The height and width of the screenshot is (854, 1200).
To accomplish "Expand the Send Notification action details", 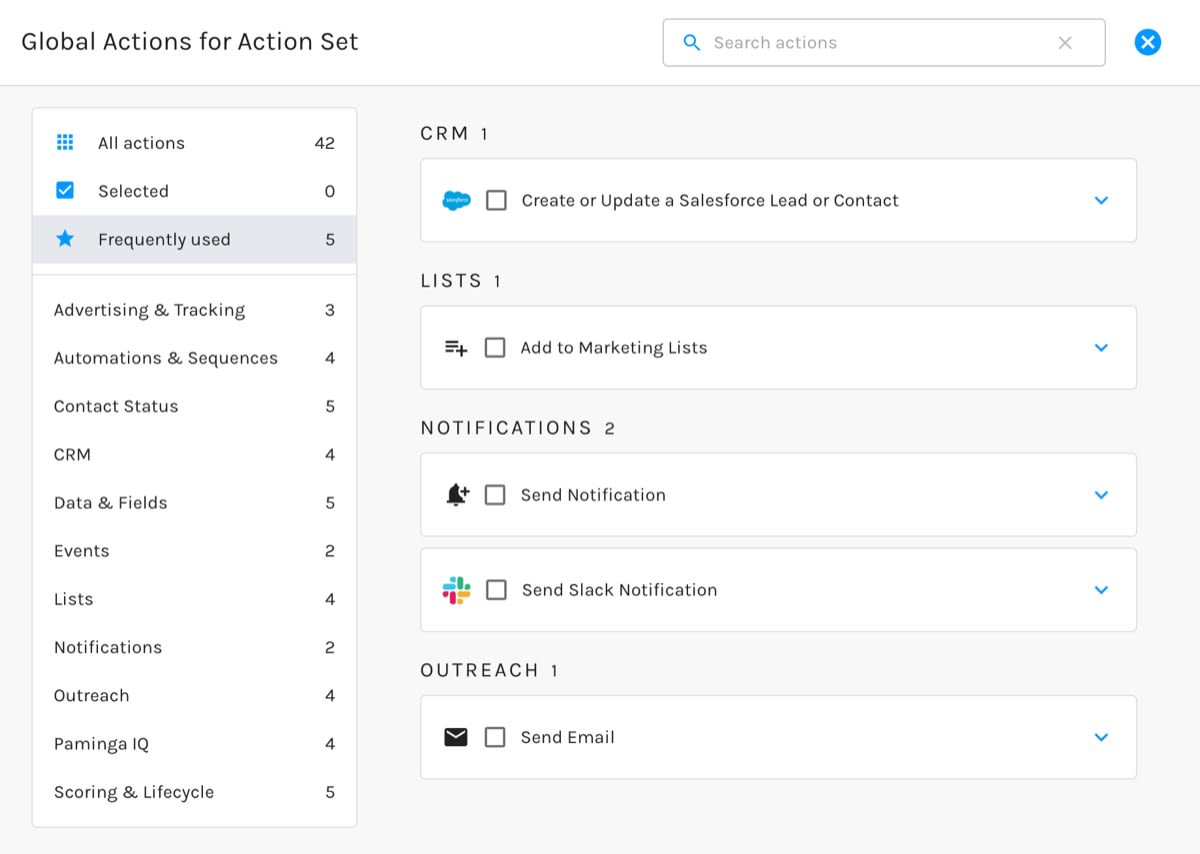I will (1101, 495).
